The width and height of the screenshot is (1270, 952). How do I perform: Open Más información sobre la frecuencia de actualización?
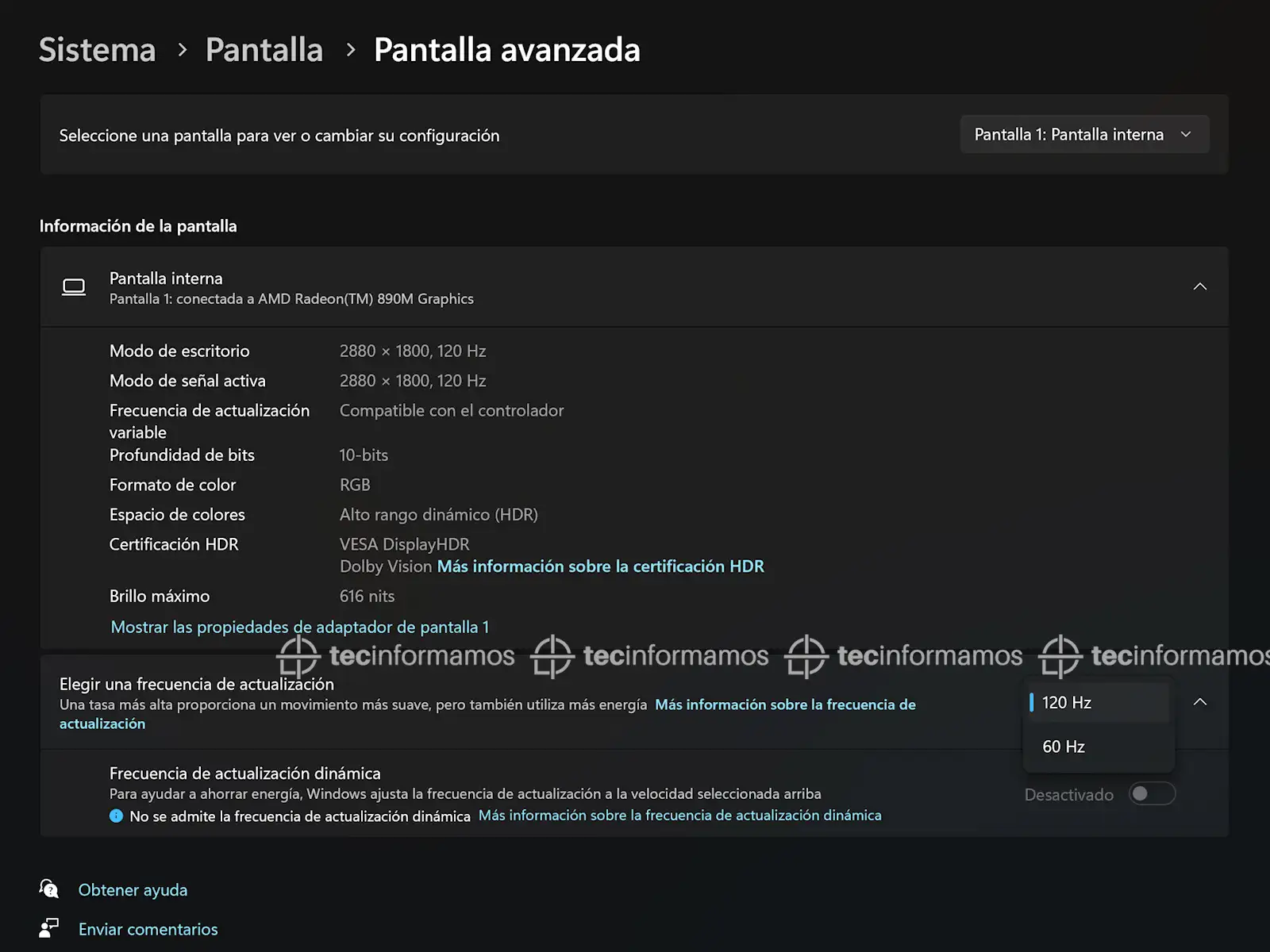click(x=784, y=704)
